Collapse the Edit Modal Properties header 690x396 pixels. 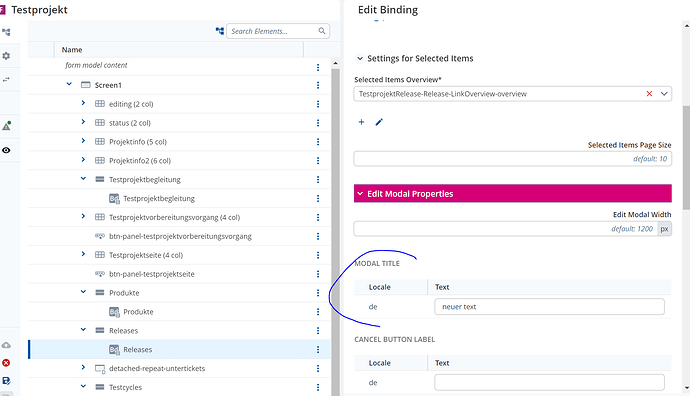[513, 194]
